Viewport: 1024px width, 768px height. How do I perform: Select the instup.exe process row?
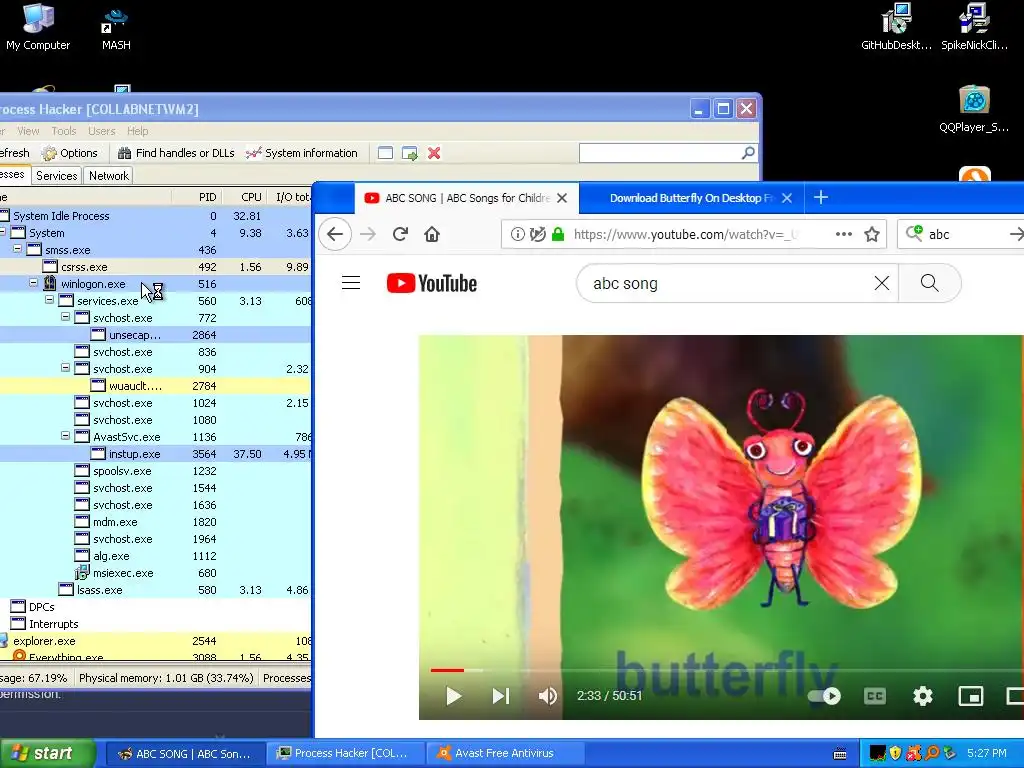pyautogui.click(x=155, y=454)
